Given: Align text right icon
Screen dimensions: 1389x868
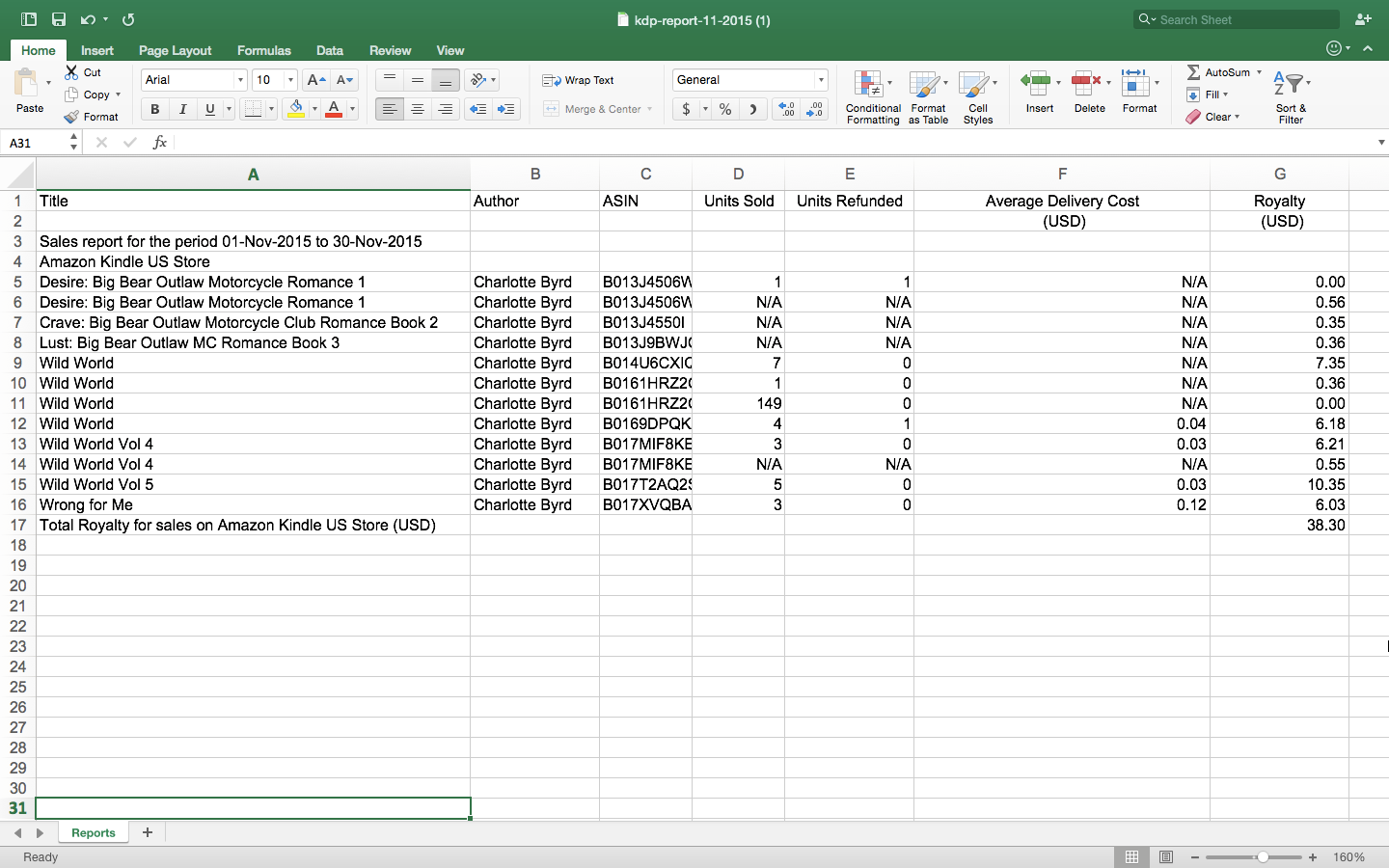Looking at the screenshot, I should coord(445,109).
